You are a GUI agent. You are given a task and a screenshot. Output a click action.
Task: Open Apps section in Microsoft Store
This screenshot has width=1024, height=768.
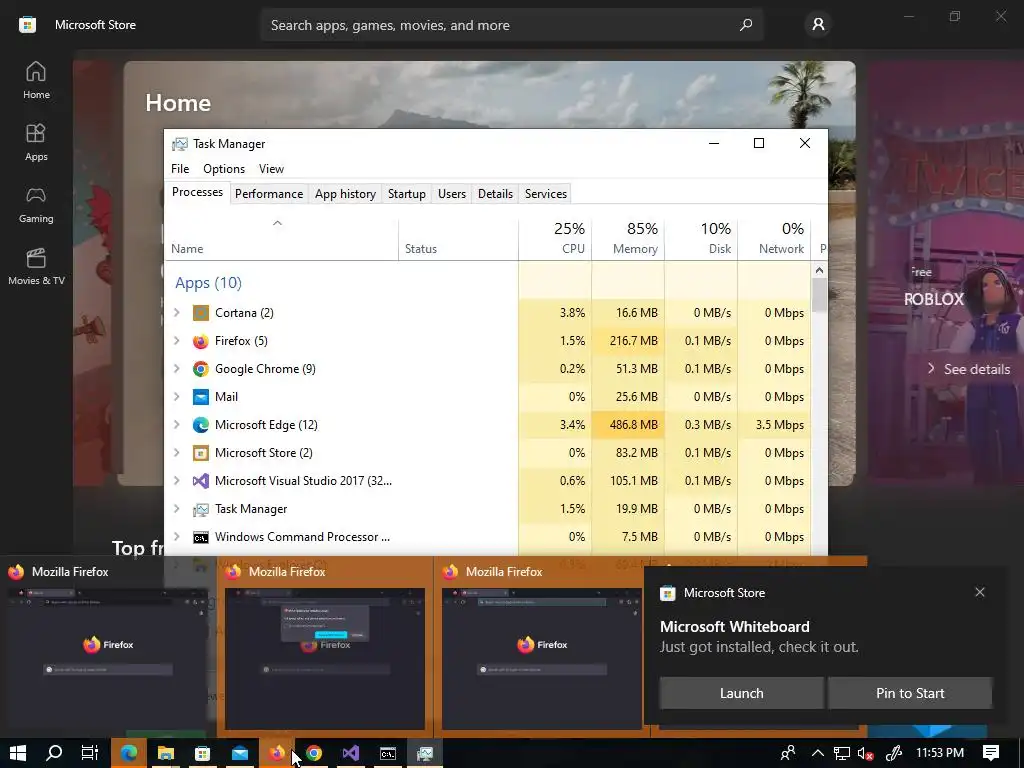[36, 143]
